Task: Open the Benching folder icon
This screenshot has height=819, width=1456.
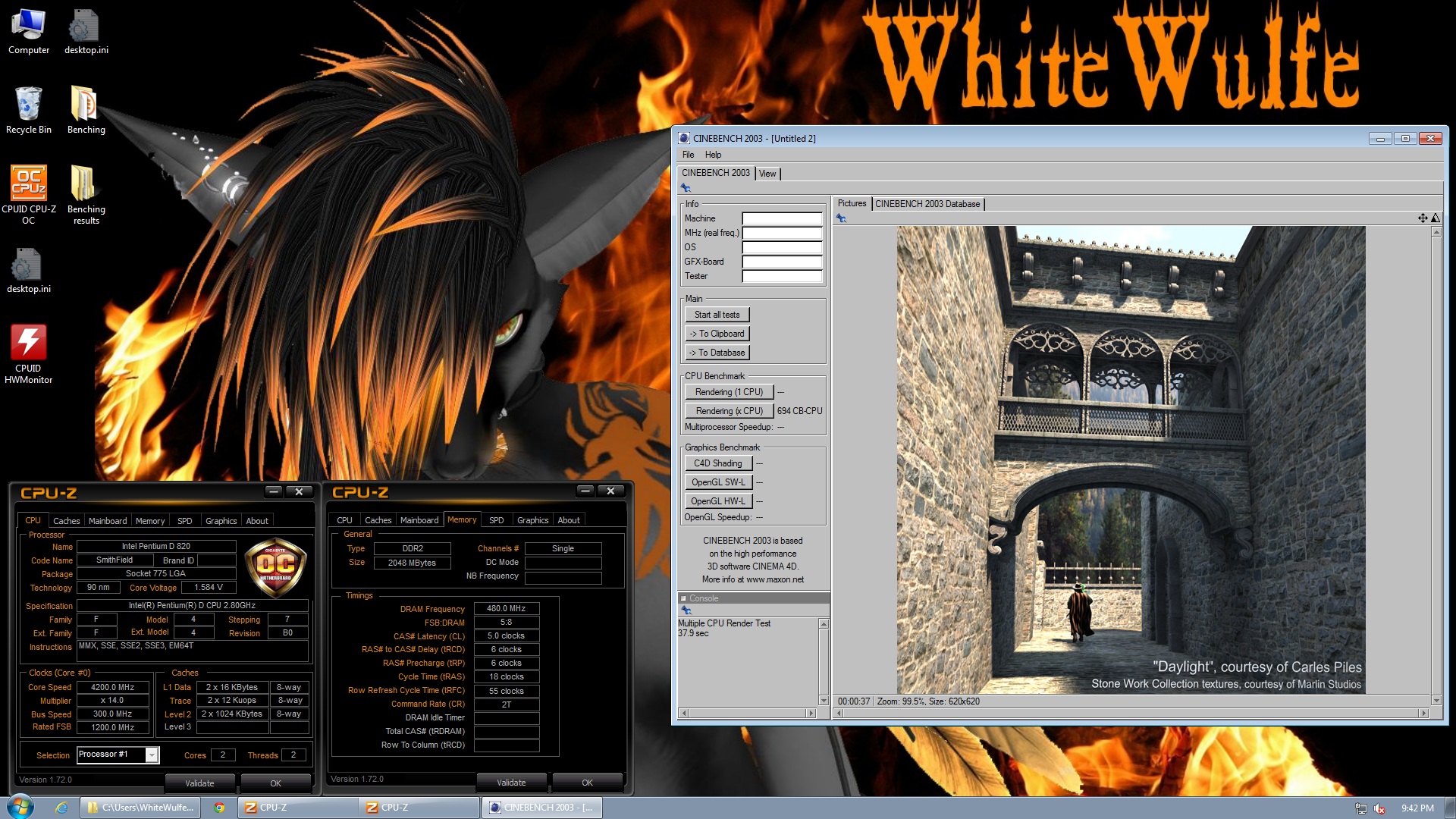Action: [86, 111]
